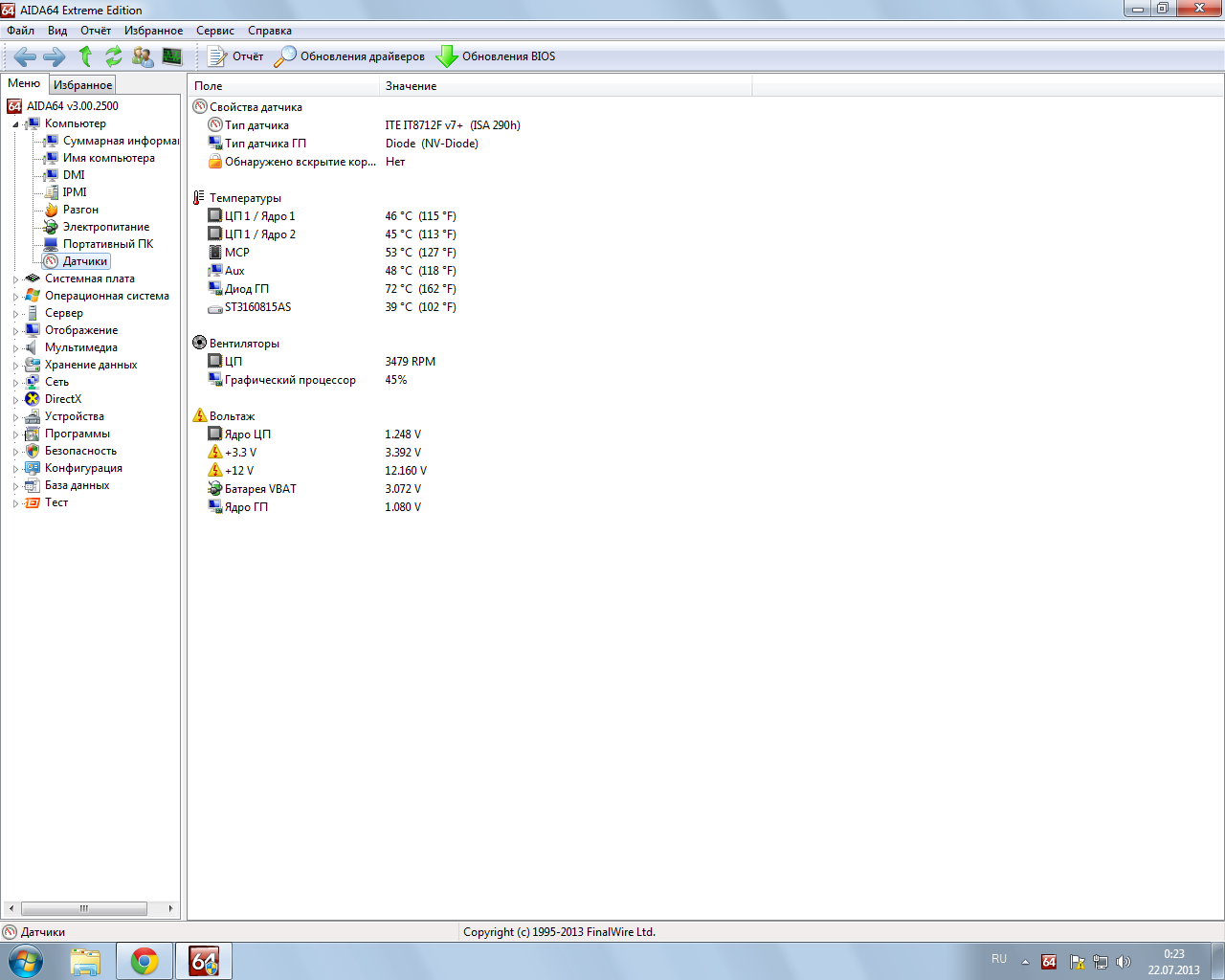This screenshot has height=980, width=1225.
Task: Click the Forward navigation arrow icon
Action: point(55,56)
